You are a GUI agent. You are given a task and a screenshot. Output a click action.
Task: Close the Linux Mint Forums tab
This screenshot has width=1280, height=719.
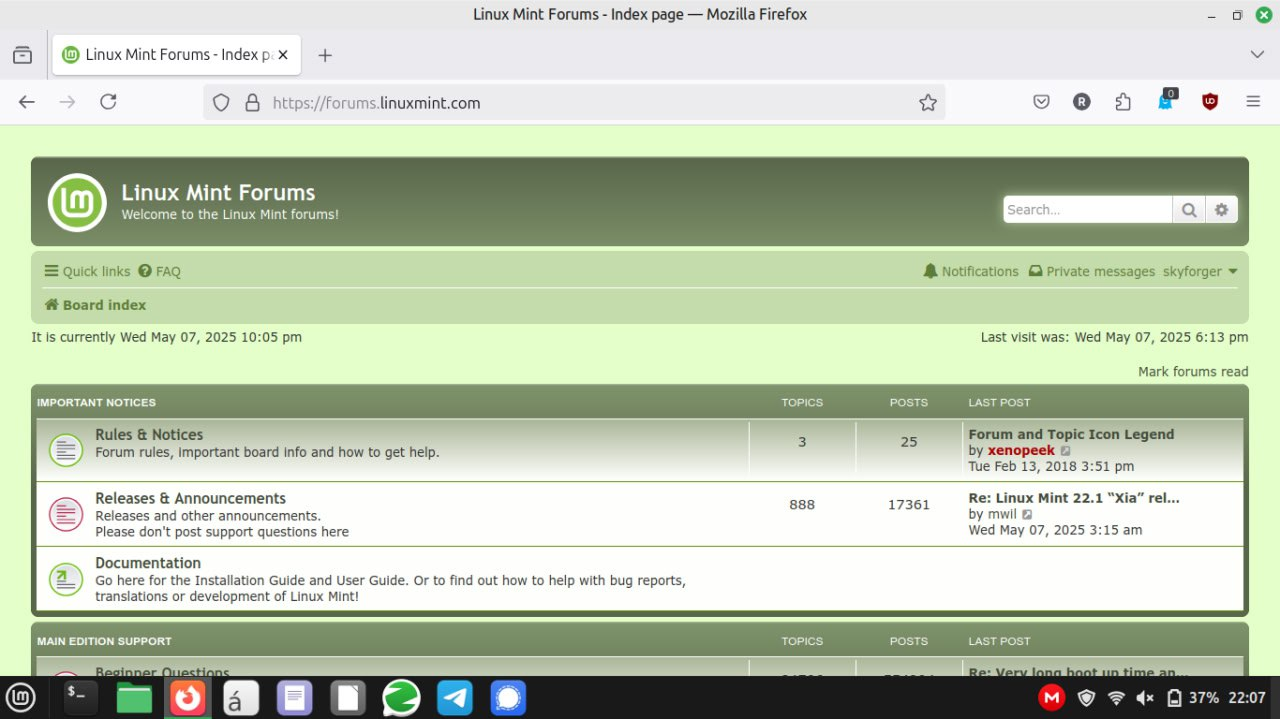283,55
